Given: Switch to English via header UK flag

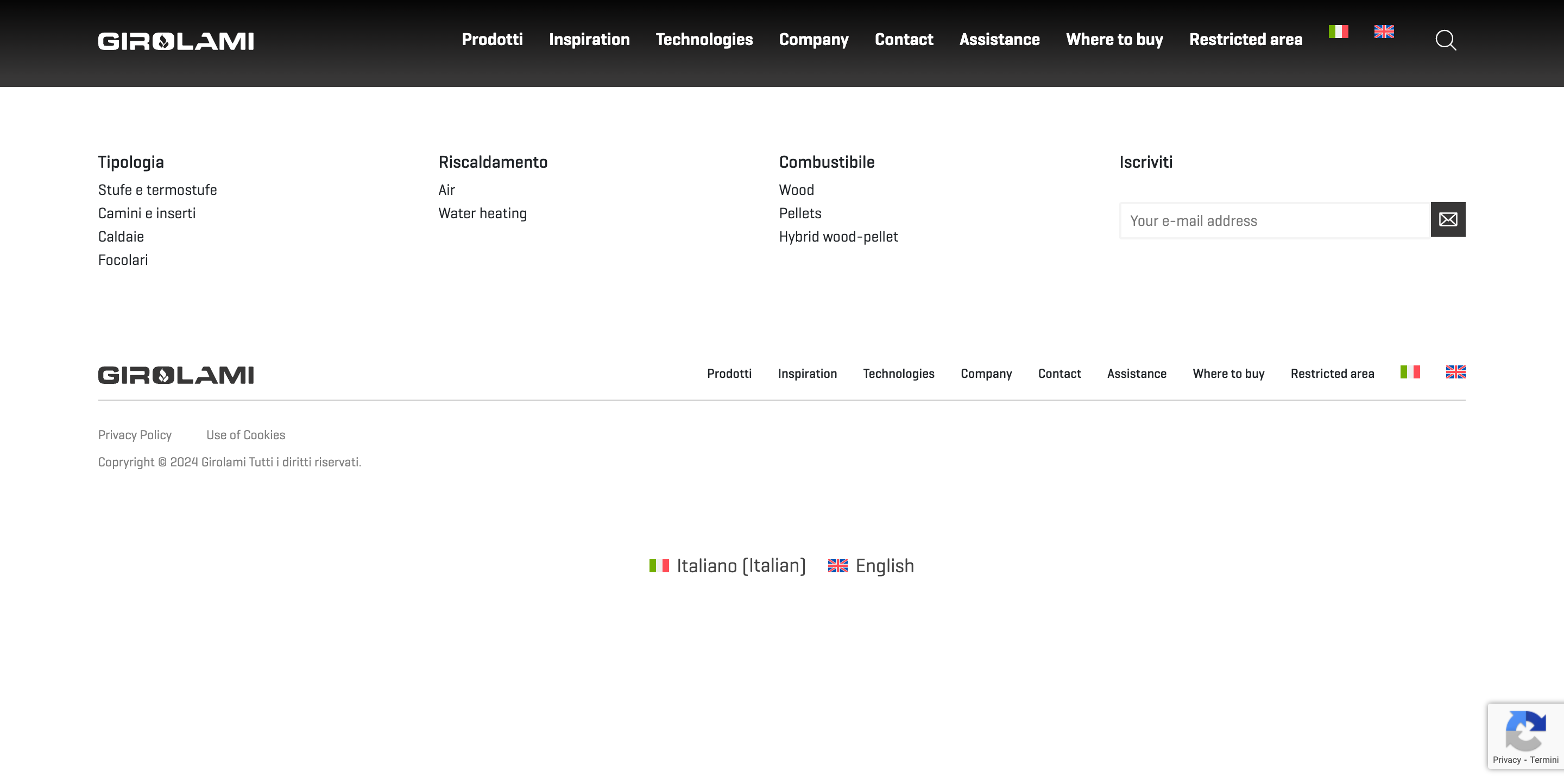Looking at the screenshot, I should (1384, 31).
